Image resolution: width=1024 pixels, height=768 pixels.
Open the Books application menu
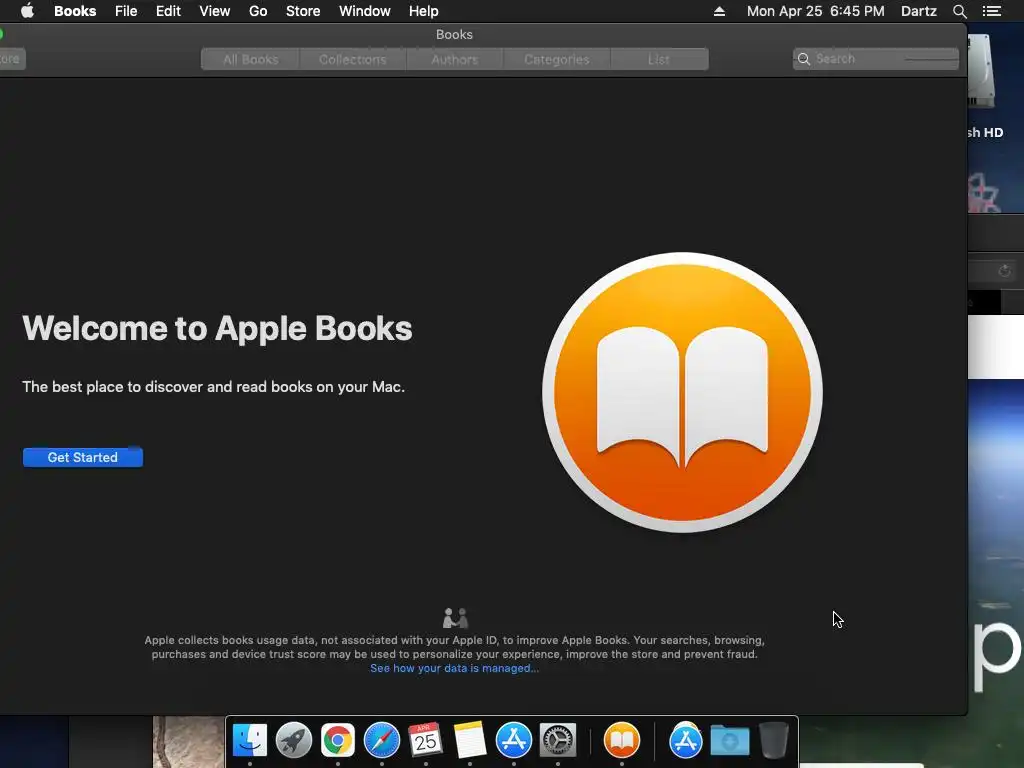[x=75, y=11]
